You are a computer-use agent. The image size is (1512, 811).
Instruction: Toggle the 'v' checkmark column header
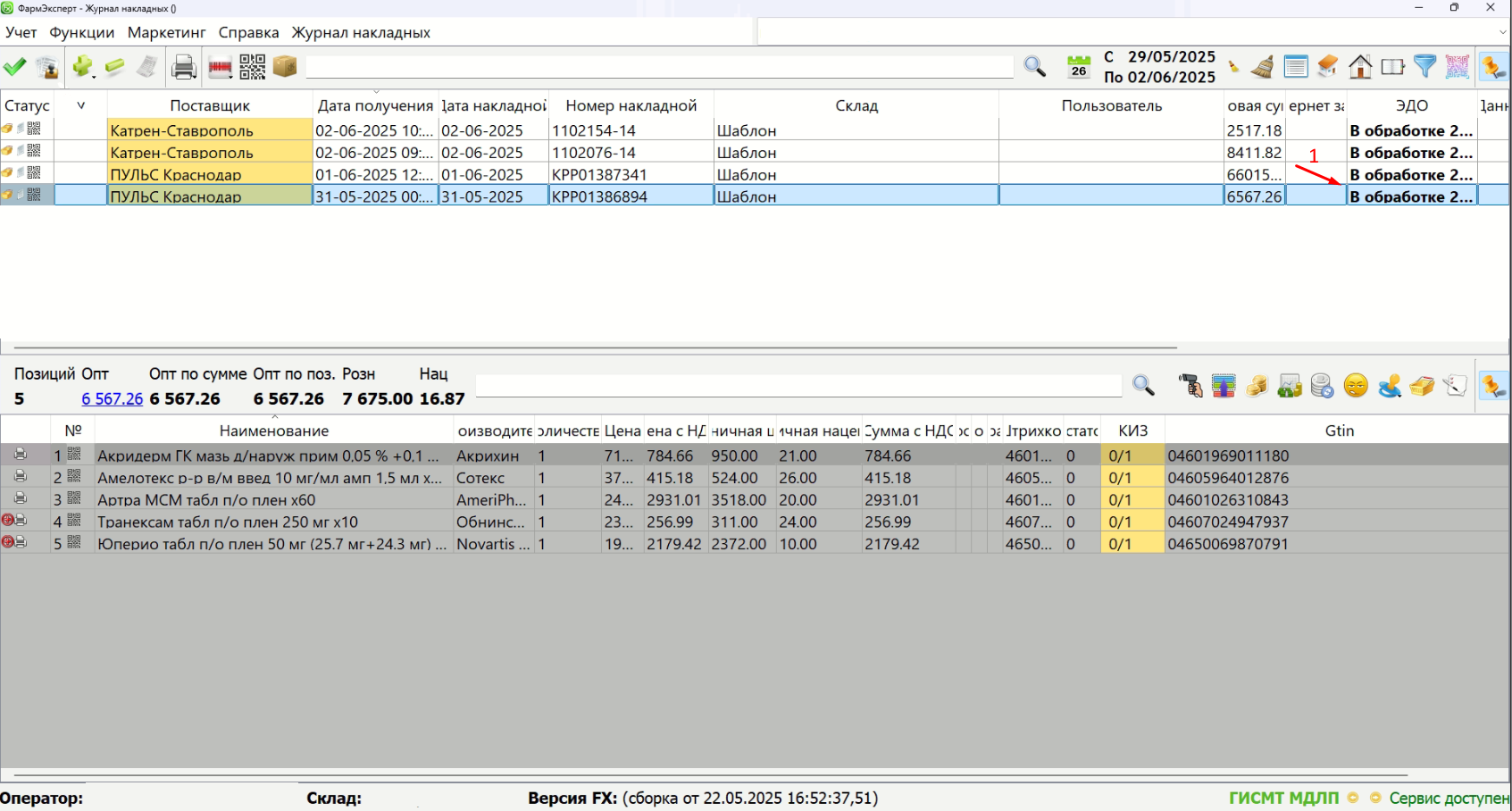80,105
